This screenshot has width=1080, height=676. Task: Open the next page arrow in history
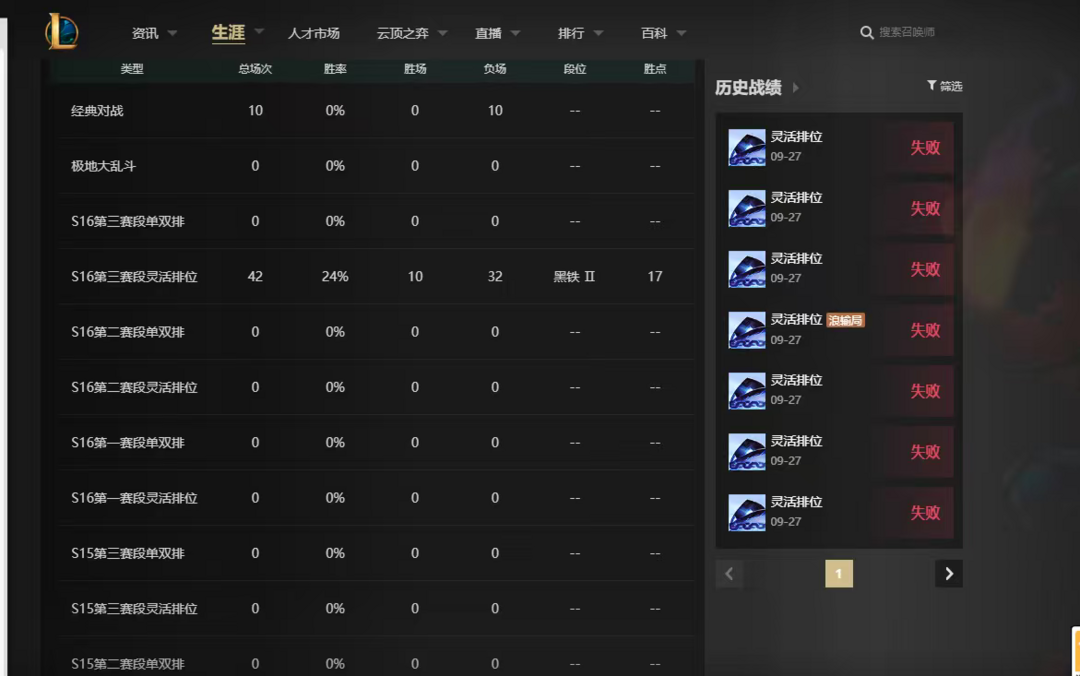(x=948, y=573)
